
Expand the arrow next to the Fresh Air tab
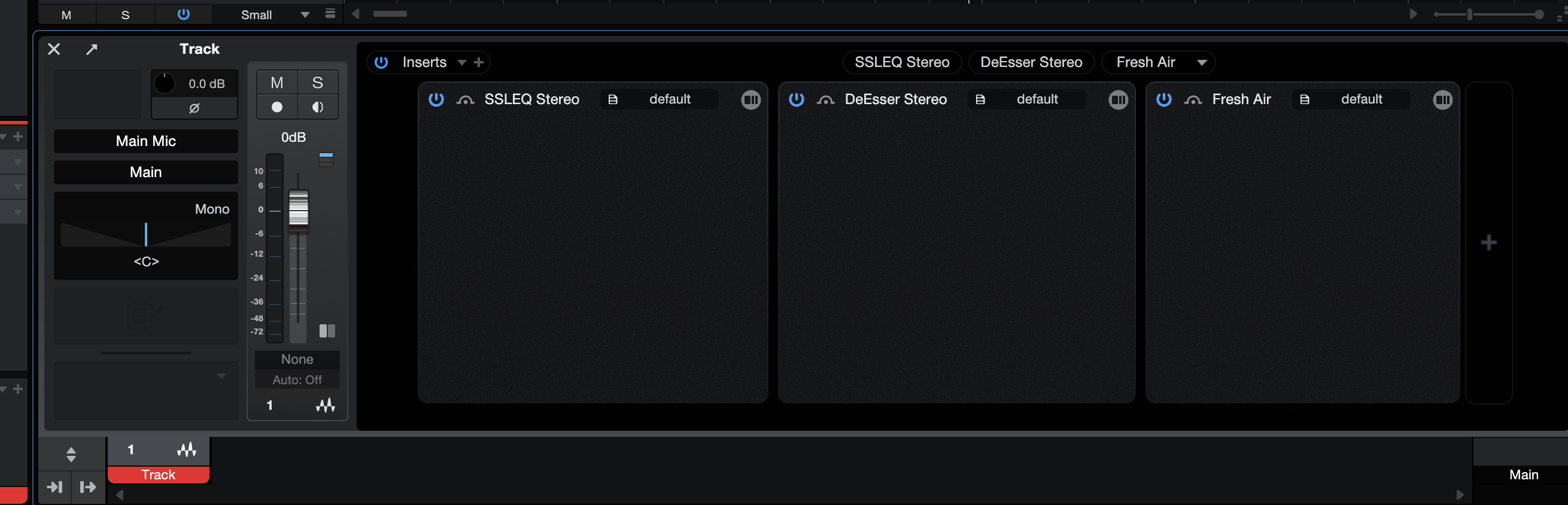(1202, 63)
